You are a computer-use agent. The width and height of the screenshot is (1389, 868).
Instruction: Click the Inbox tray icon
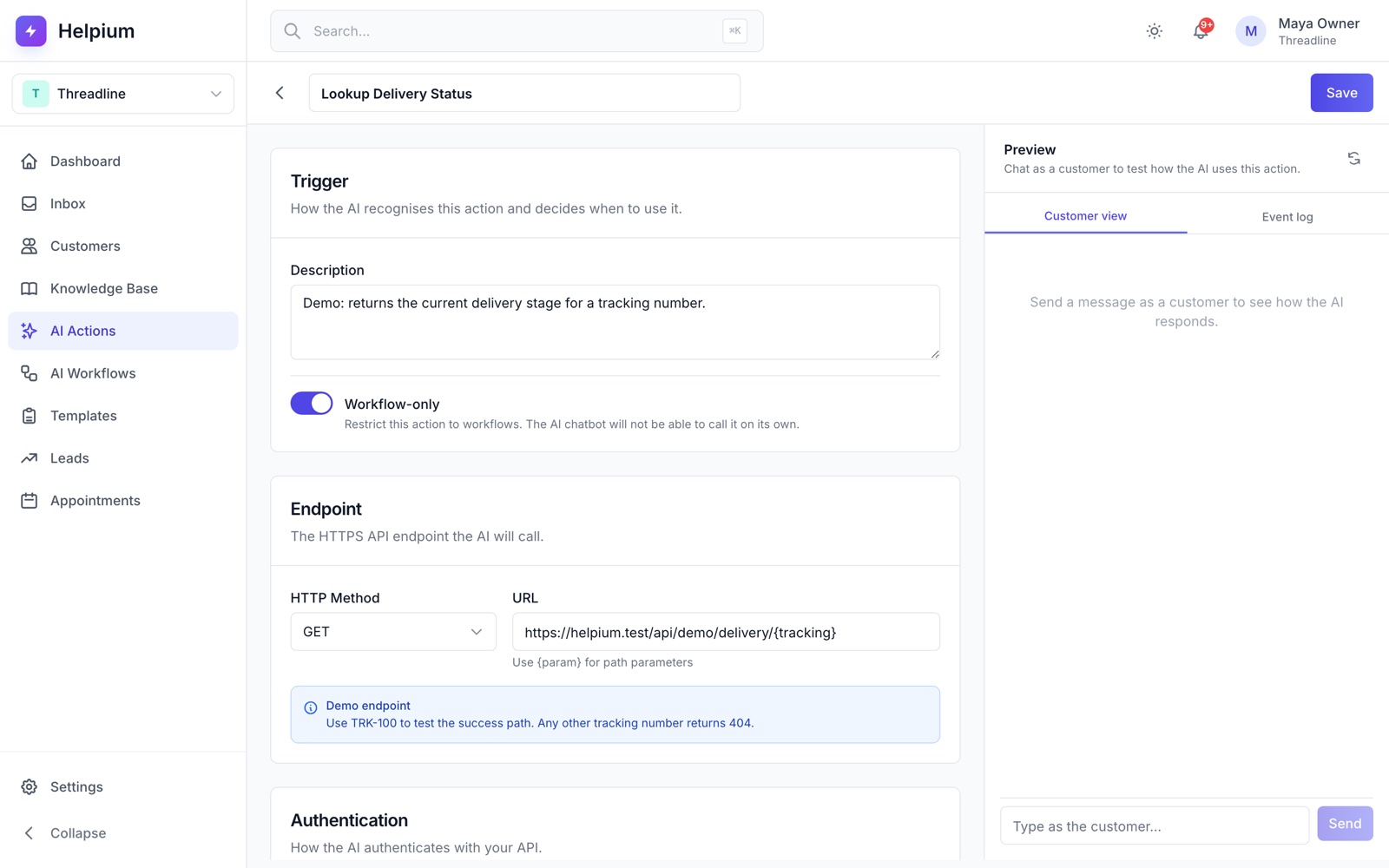coord(30,204)
